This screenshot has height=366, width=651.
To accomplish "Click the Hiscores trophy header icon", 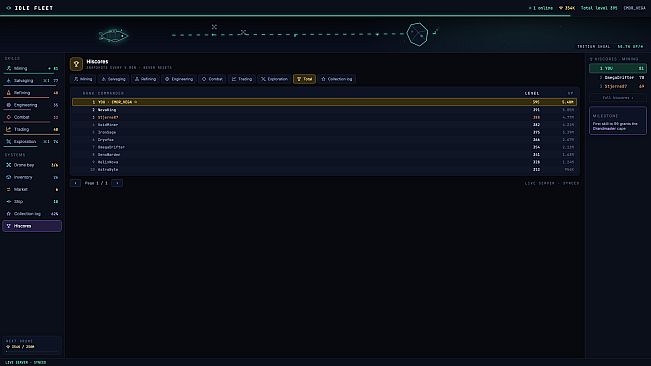I will [76, 64].
